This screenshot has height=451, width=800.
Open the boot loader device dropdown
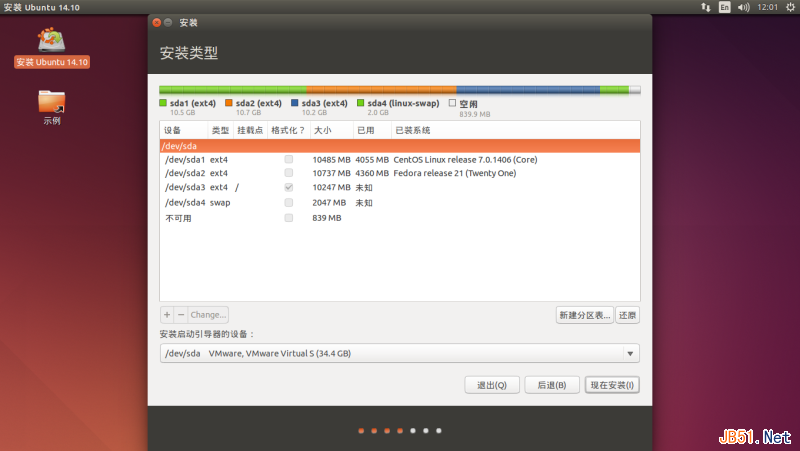pos(399,353)
